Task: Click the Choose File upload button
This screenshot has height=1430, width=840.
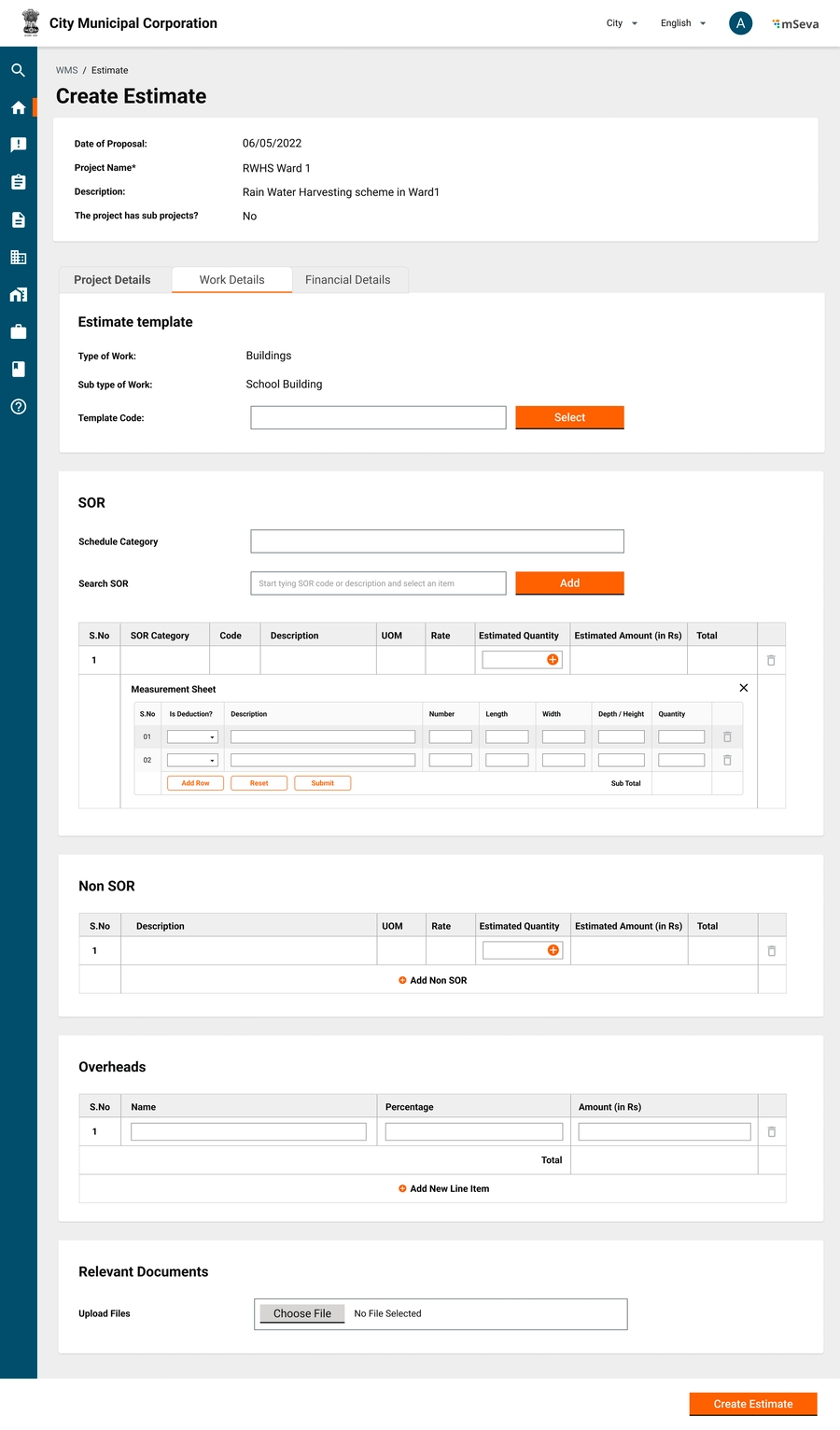Action: [301, 1313]
